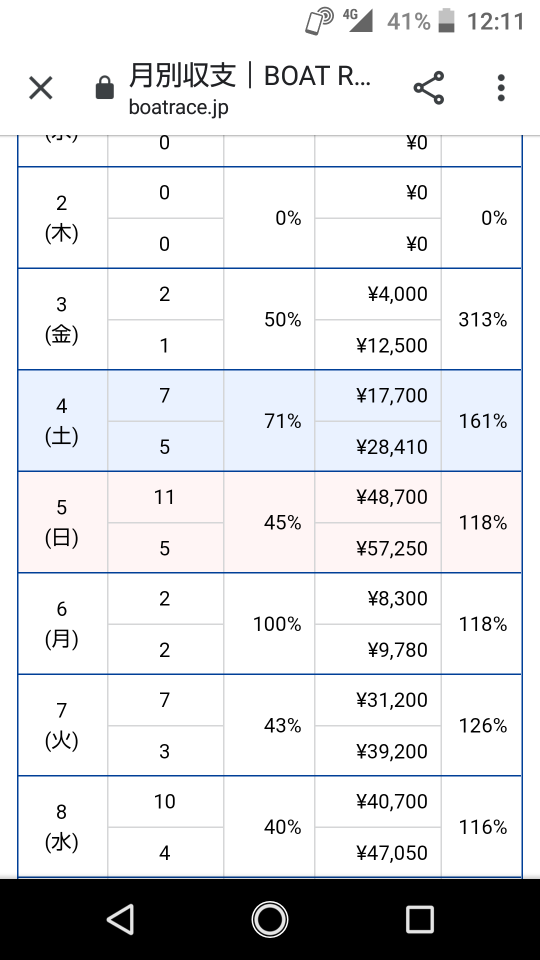Tap the share icon in toolbar
540x960 pixels.
[x=429, y=88]
